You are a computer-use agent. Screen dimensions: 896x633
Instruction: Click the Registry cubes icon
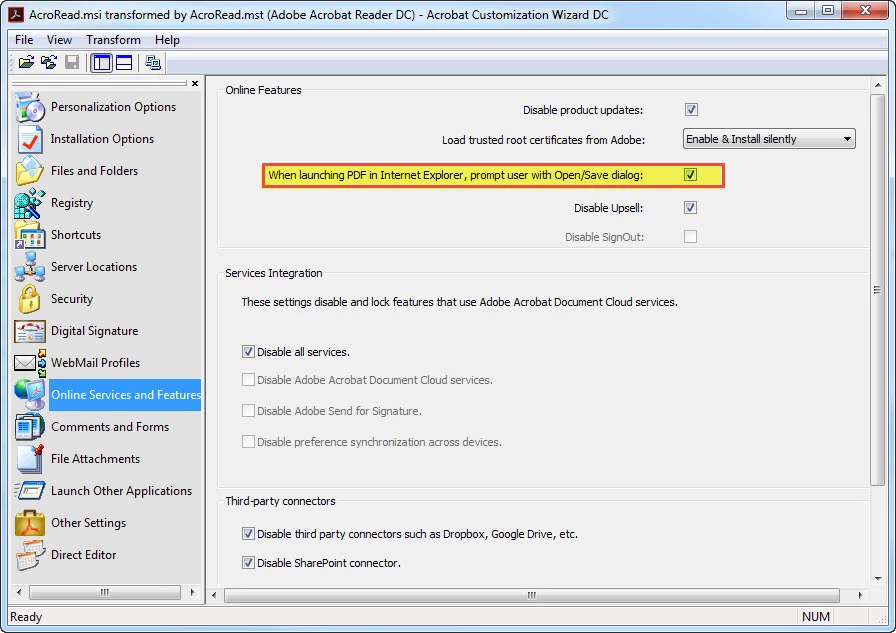click(x=30, y=203)
